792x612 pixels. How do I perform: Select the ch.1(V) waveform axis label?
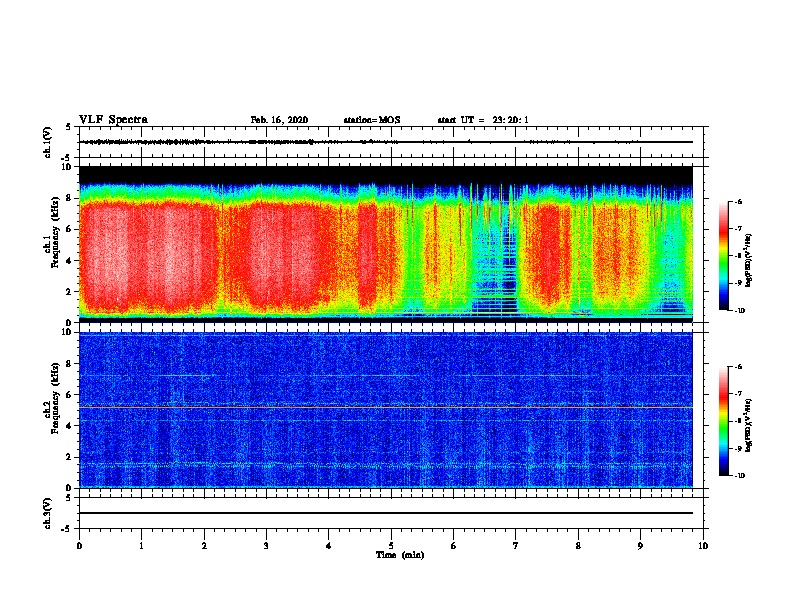[48, 142]
